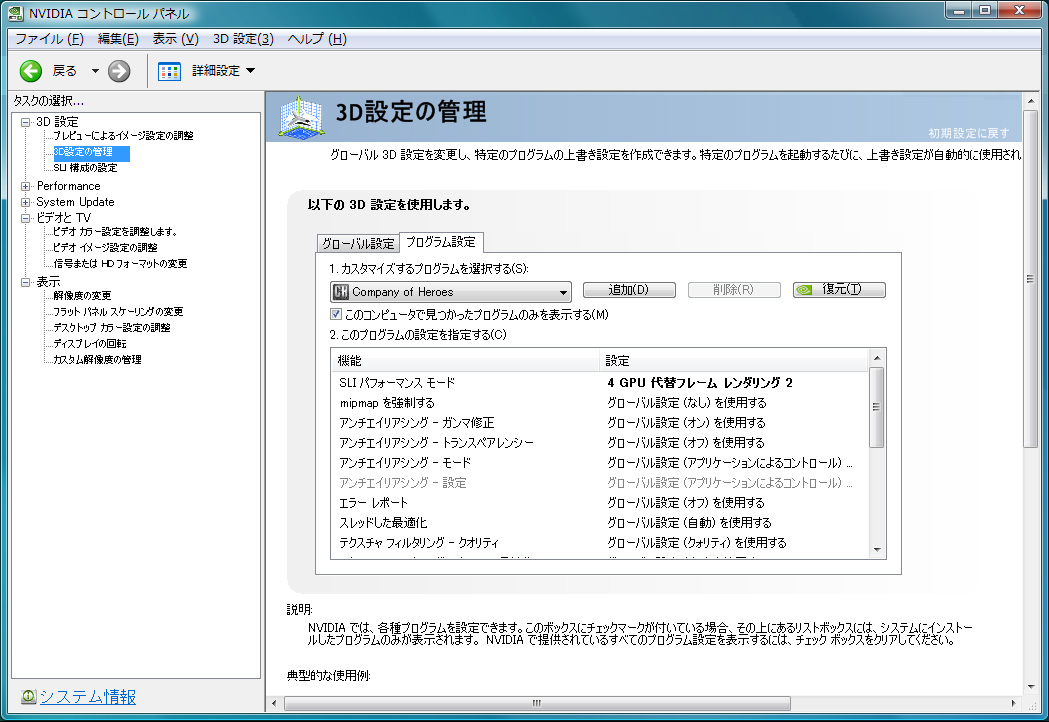Click 4 GPU 代替フレーム レンダリング 2 setting
The width and height of the screenshot is (1049, 722).
[x=700, y=383]
